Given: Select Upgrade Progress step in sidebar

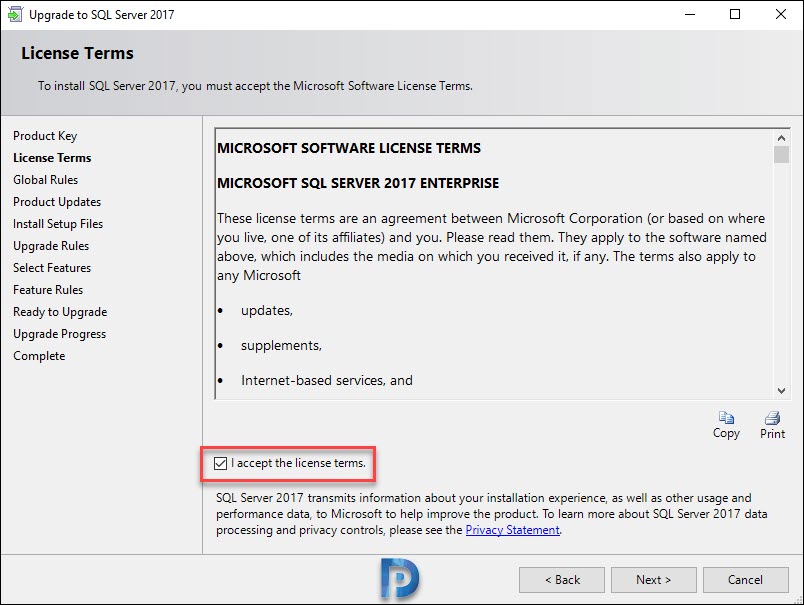Looking at the screenshot, I should point(59,334).
